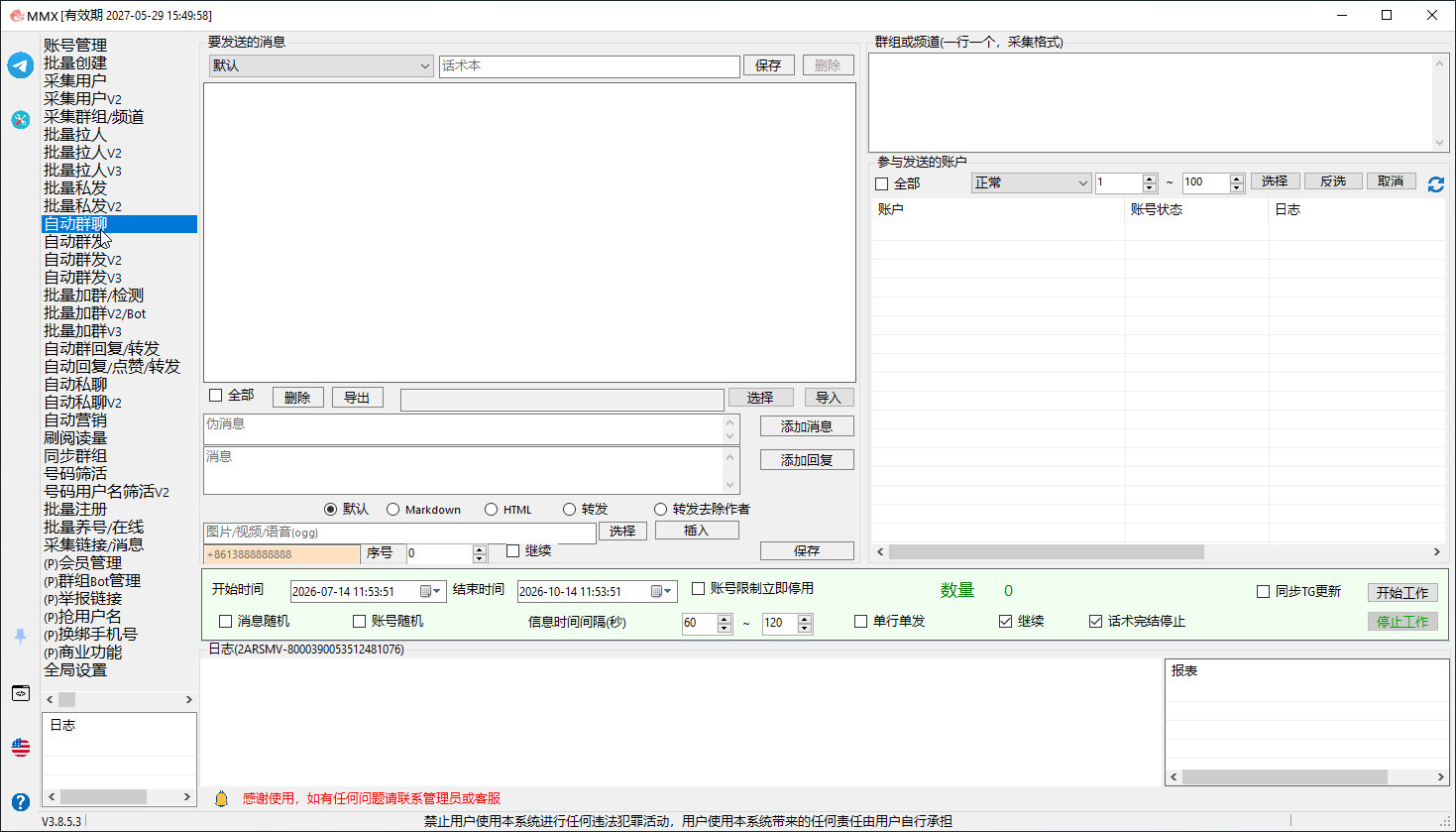Expand the 默认 script dropdown
1456x832 pixels.
[x=321, y=65]
